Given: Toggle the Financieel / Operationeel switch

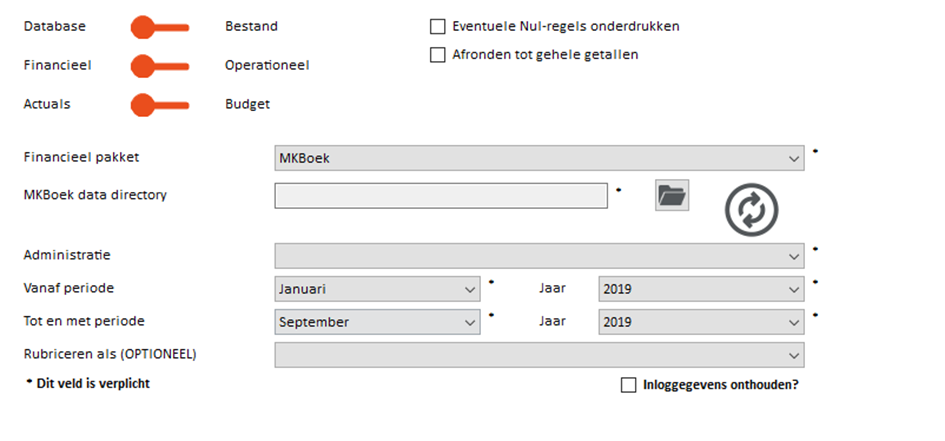Looking at the screenshot, I should click(x=160, y=66).
